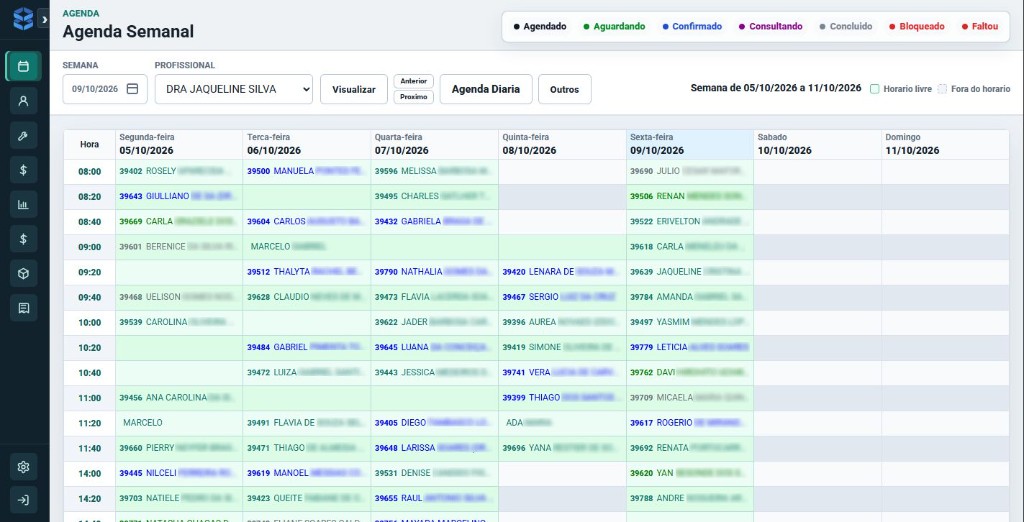This screenshot has height=522, width=1024.
Task: Open appointment 39779 LETICIA
Action: [690, 348]
